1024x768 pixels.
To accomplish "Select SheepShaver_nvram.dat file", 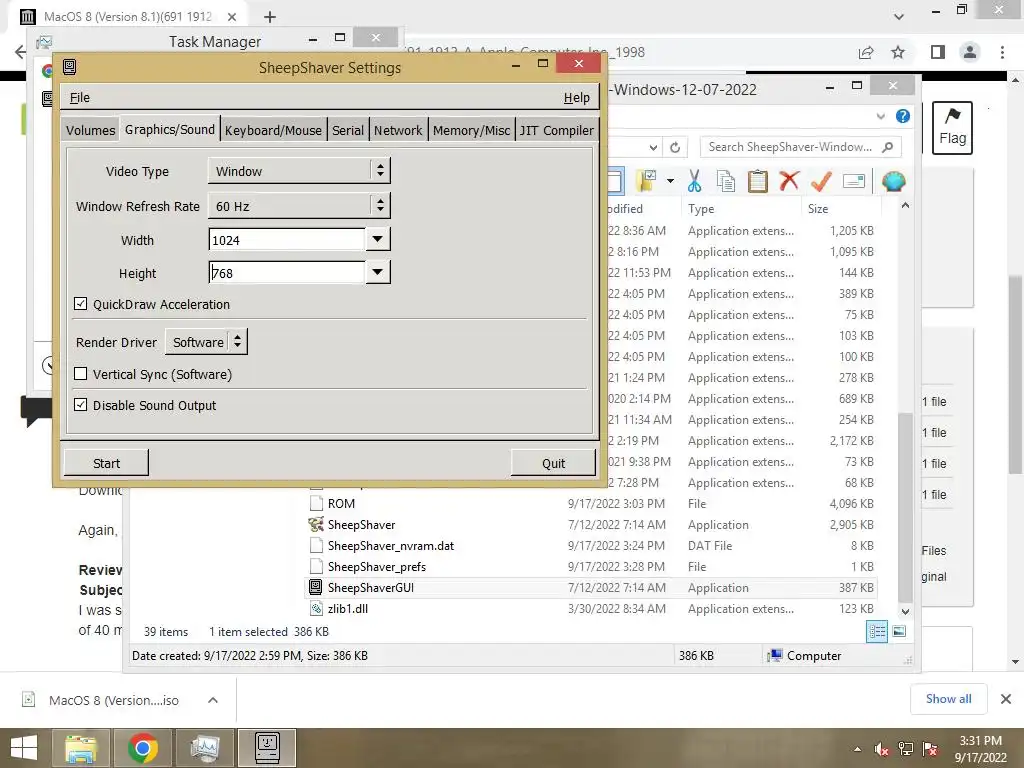I will (x=592, y=545).
